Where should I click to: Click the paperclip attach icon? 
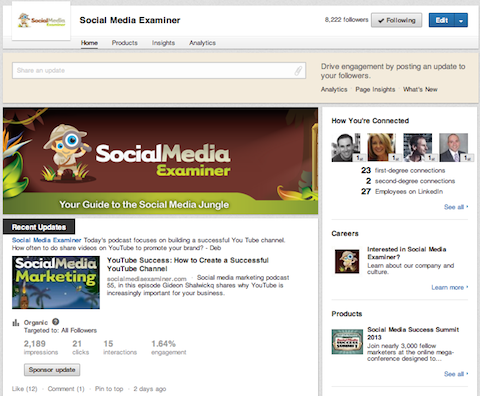click(x=298, y=70)
